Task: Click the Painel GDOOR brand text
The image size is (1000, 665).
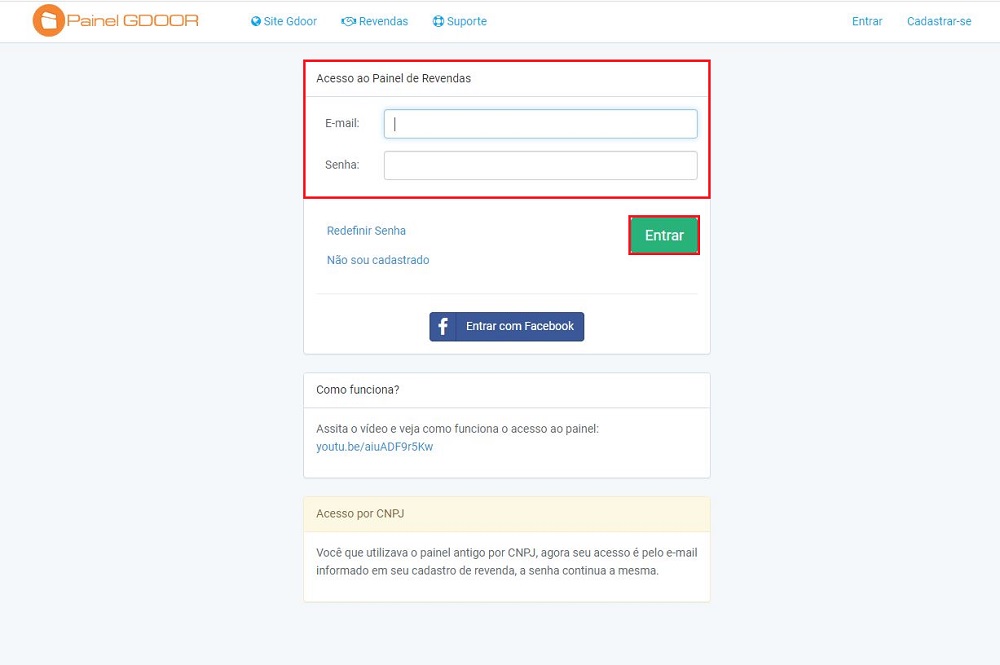Action: (133, 20)
